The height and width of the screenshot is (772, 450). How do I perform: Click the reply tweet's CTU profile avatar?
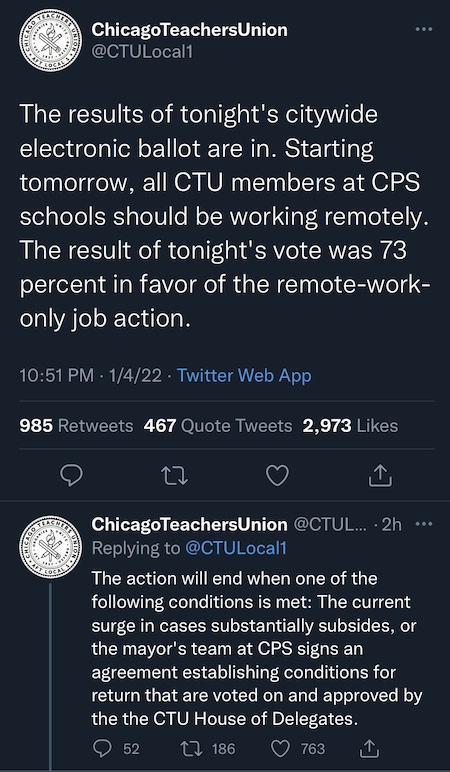point(51,547)
